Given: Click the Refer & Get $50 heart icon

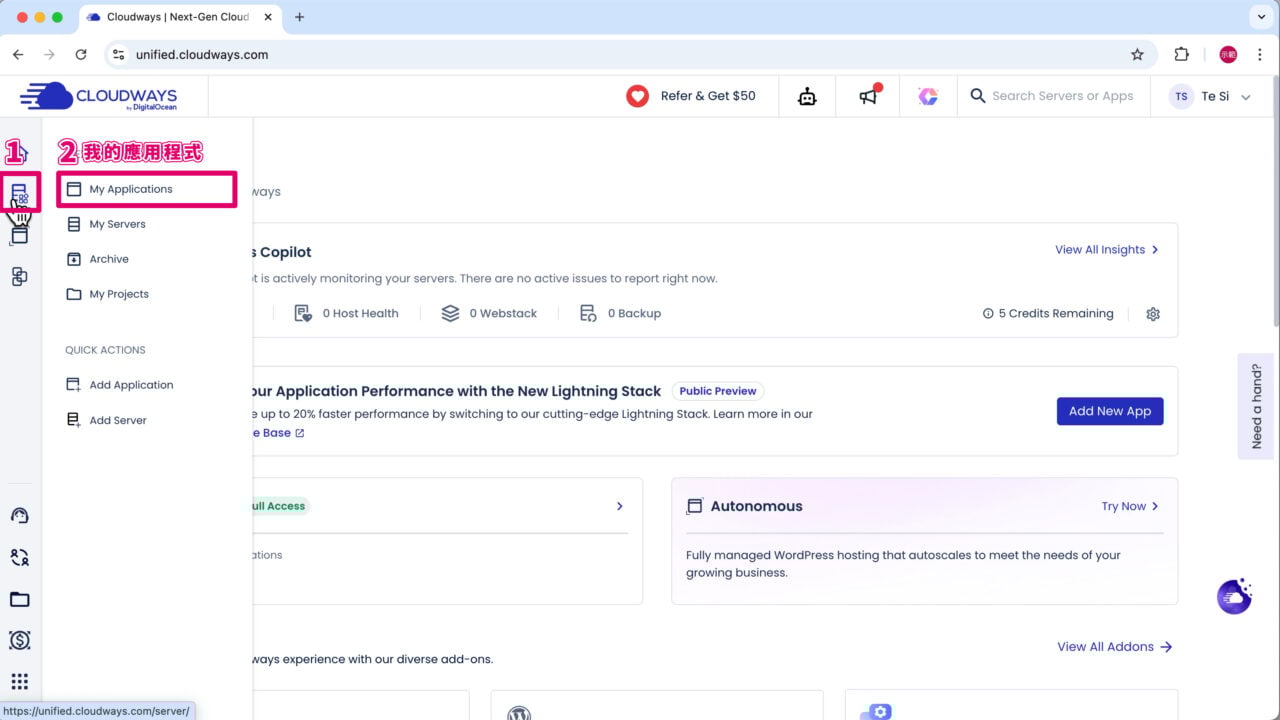Looking at the screenshot, I should 637,96.
